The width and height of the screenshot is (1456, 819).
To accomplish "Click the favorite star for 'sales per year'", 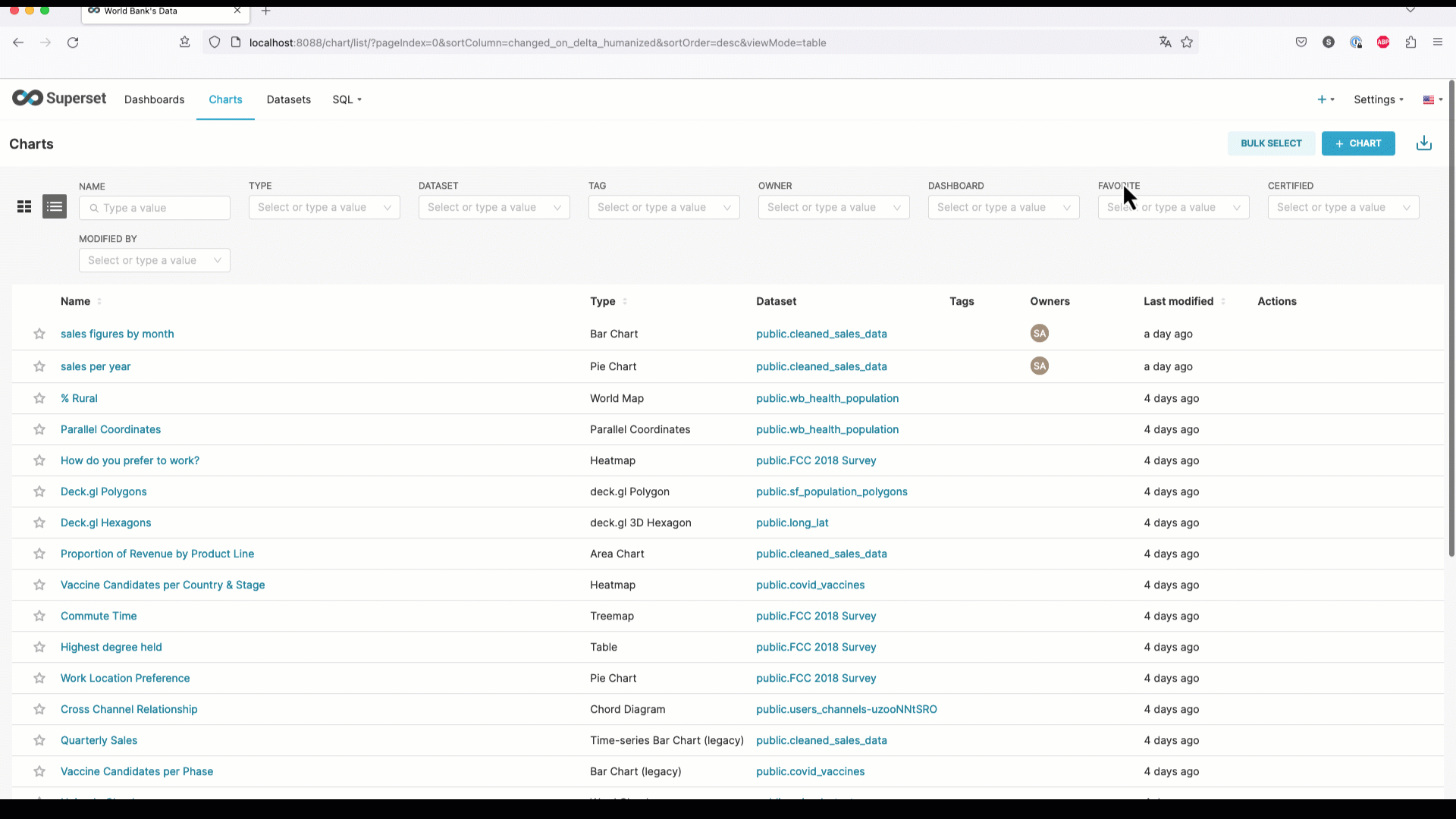I will coord(39,365).
